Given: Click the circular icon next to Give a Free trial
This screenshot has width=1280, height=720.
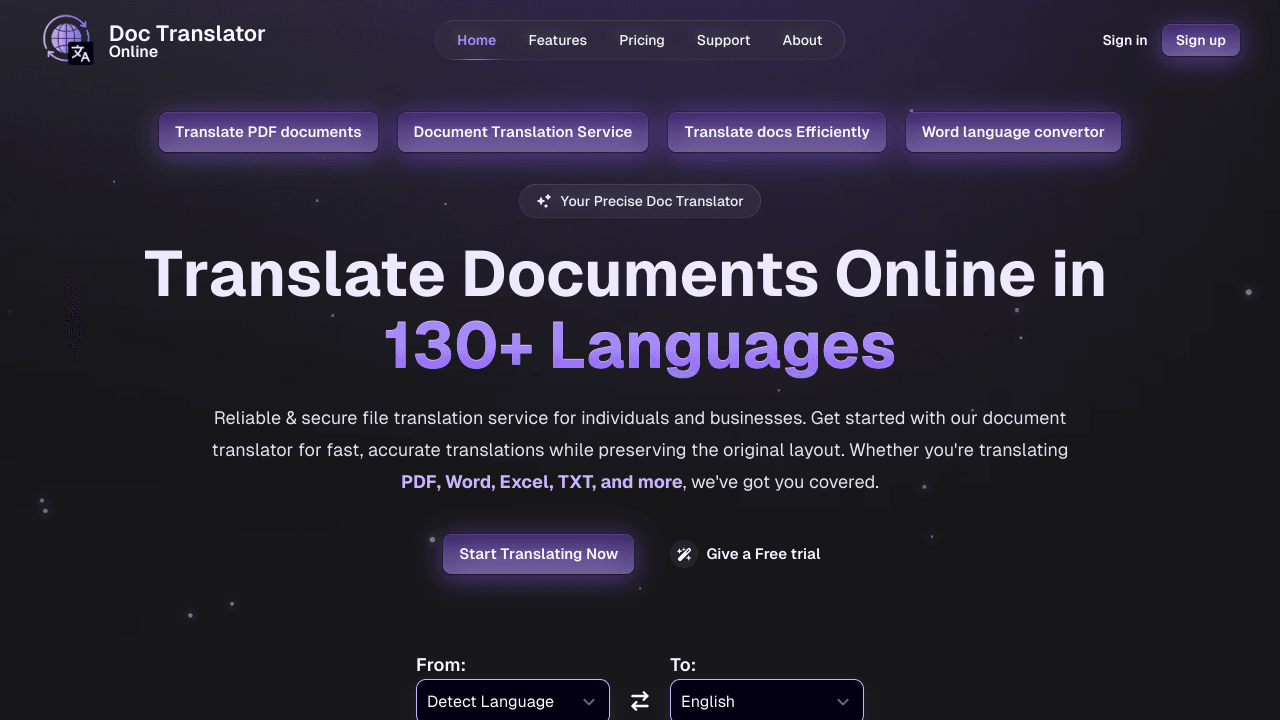Looking at the screenshot, I should [x=684, y=554].
